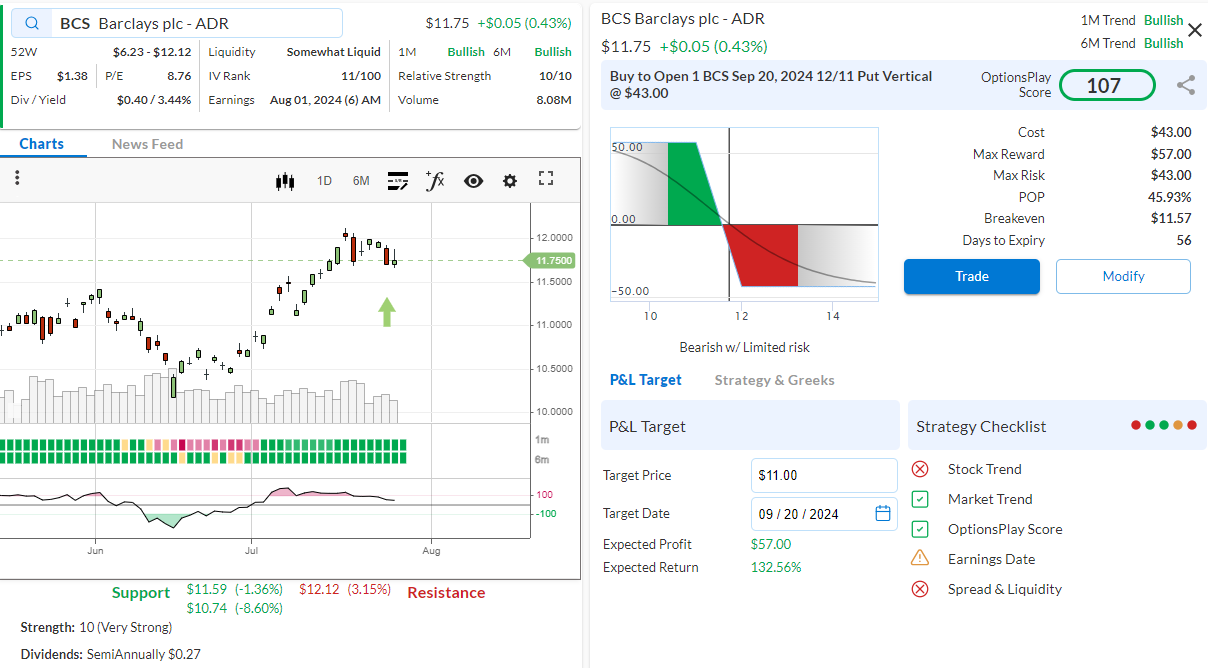Expand chart to fullscreen
Image resolution: width=1208 pixels, height=668 pixels.
point(546,179)
